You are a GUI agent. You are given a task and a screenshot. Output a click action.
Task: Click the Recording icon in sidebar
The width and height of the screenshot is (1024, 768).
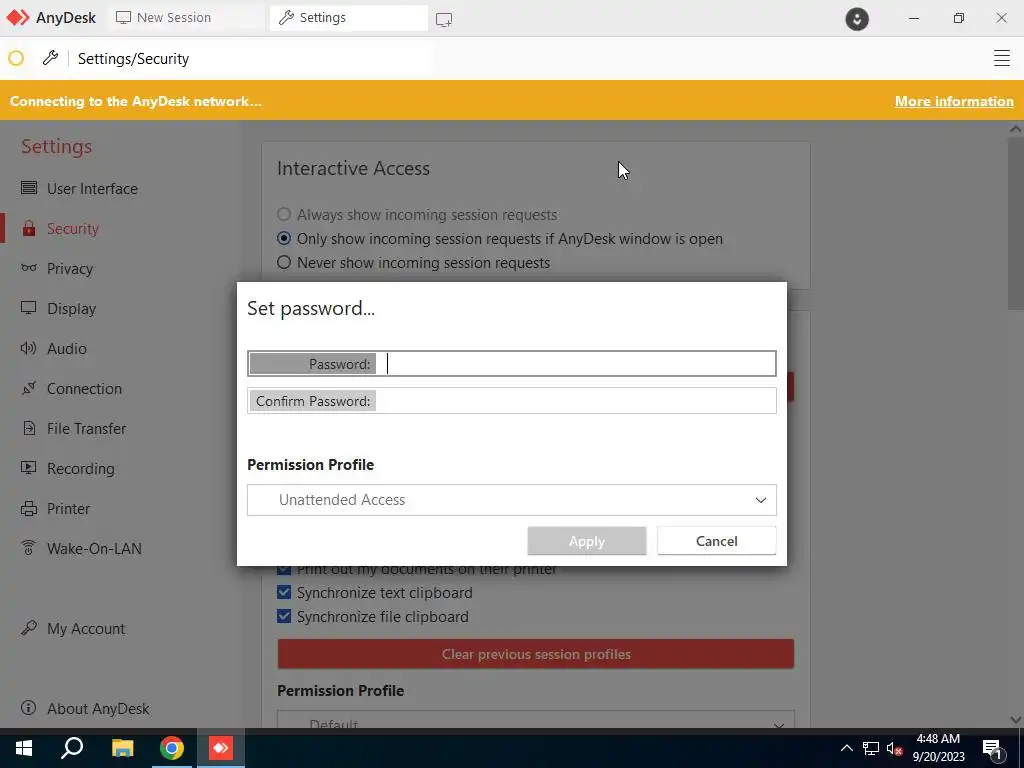coord(29,468)
